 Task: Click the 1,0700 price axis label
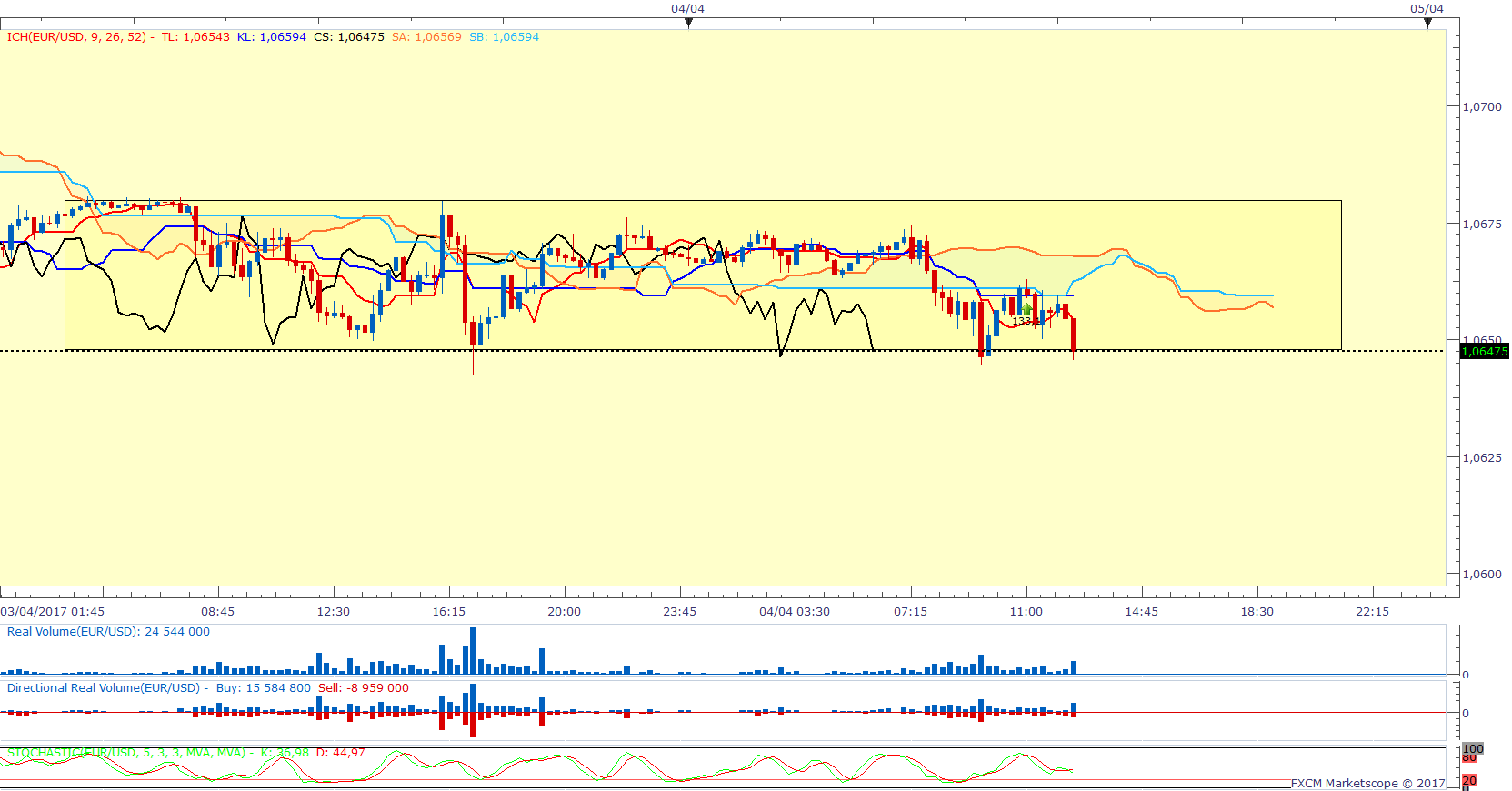pos(1482,106)
